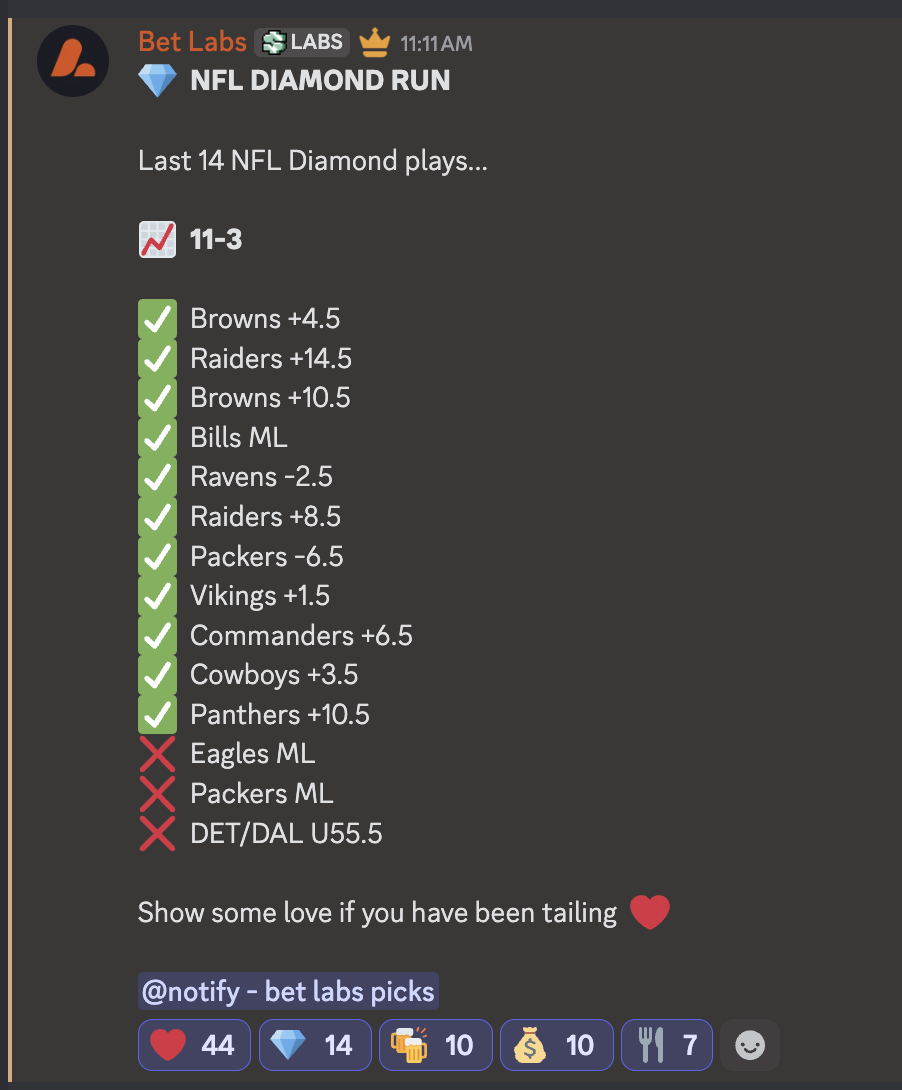The width and height of the screenshot is (902, 1090).
Task: Toggle the diamond reaction with 14
Action: [x=315, y=1045]
